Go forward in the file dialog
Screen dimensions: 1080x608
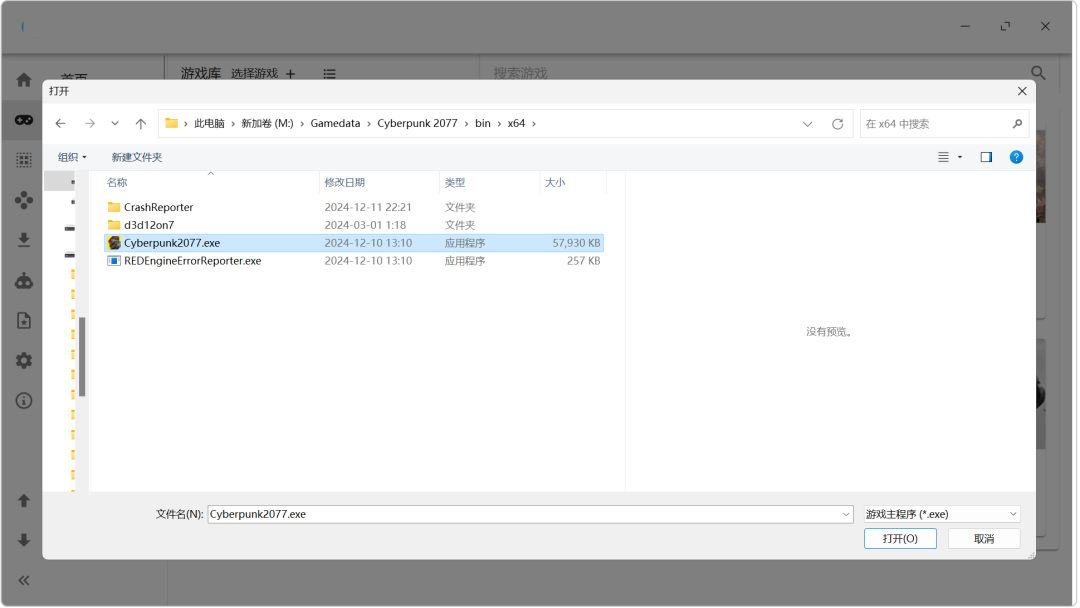pyautogui.click(x=90, y=123)
